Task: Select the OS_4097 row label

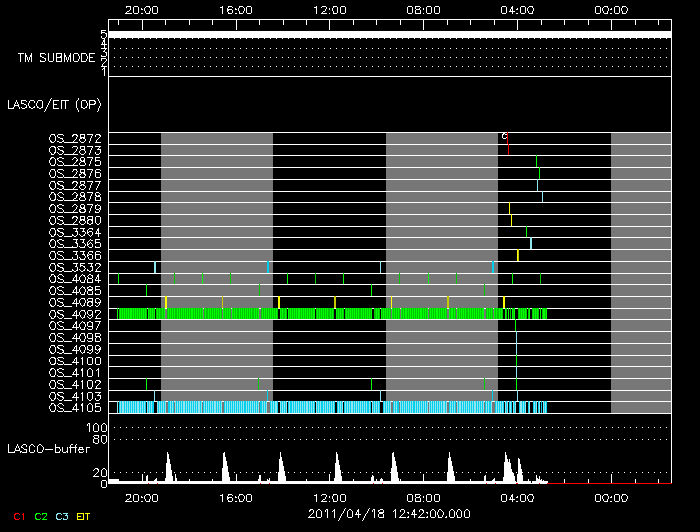Action: pyautogui.click(x=75, y=326)
